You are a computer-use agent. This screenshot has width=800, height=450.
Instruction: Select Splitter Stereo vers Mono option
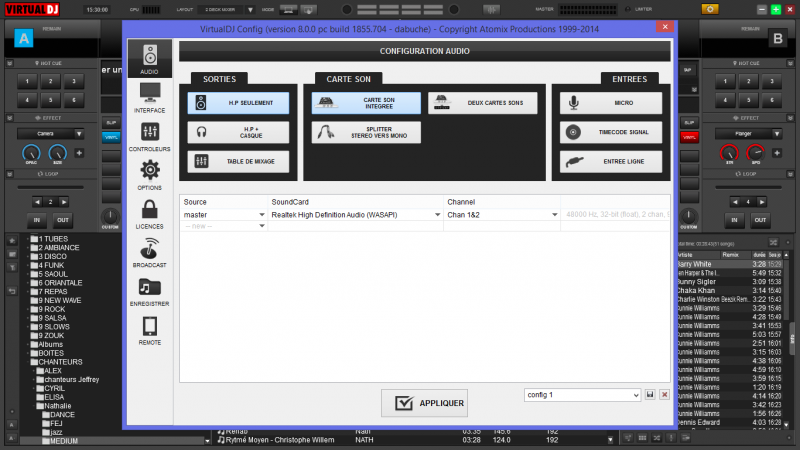366,133
